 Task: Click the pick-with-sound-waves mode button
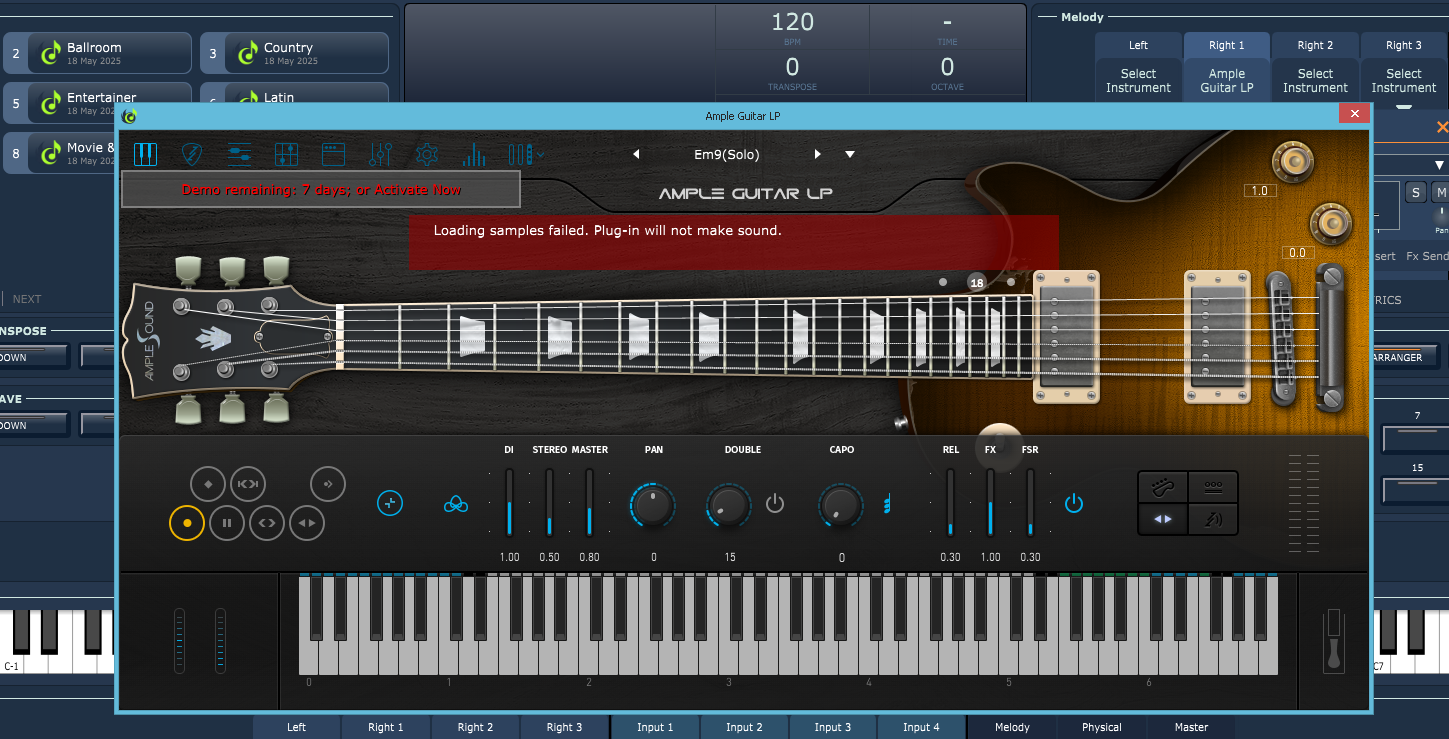(x=1214, y=519)
